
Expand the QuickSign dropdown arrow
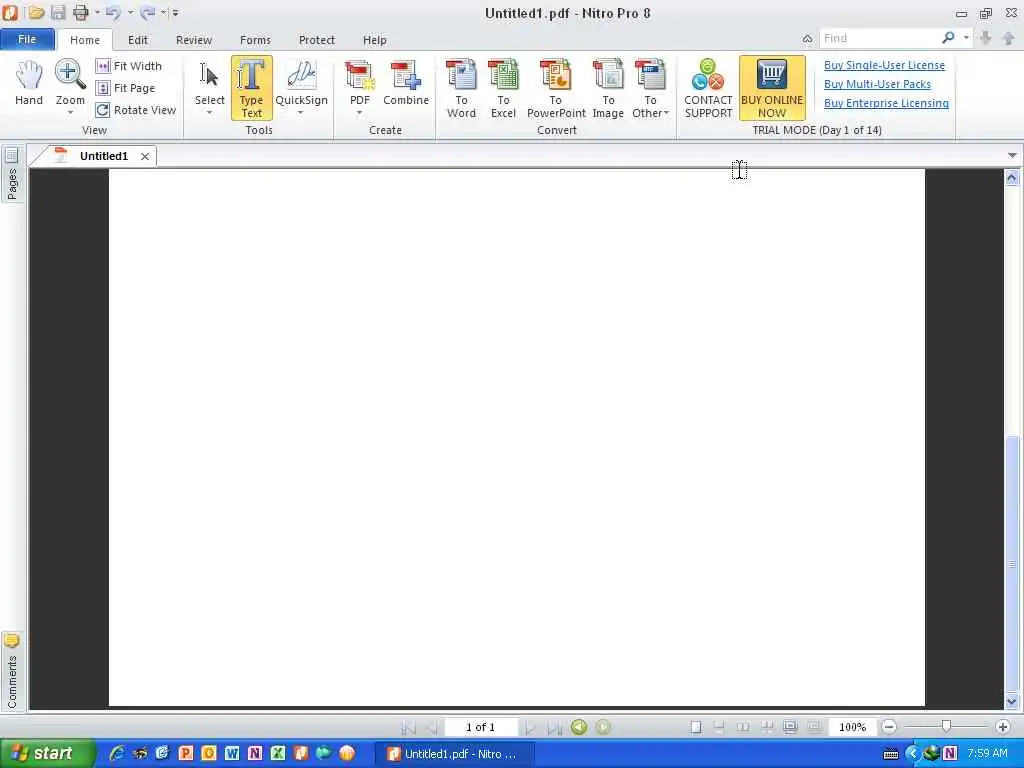point(301,113)
